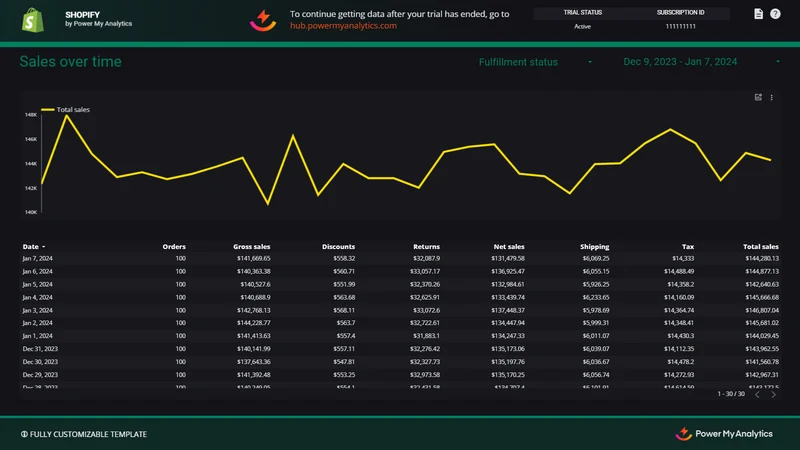Click the Active trial status value

click(582, 27)
